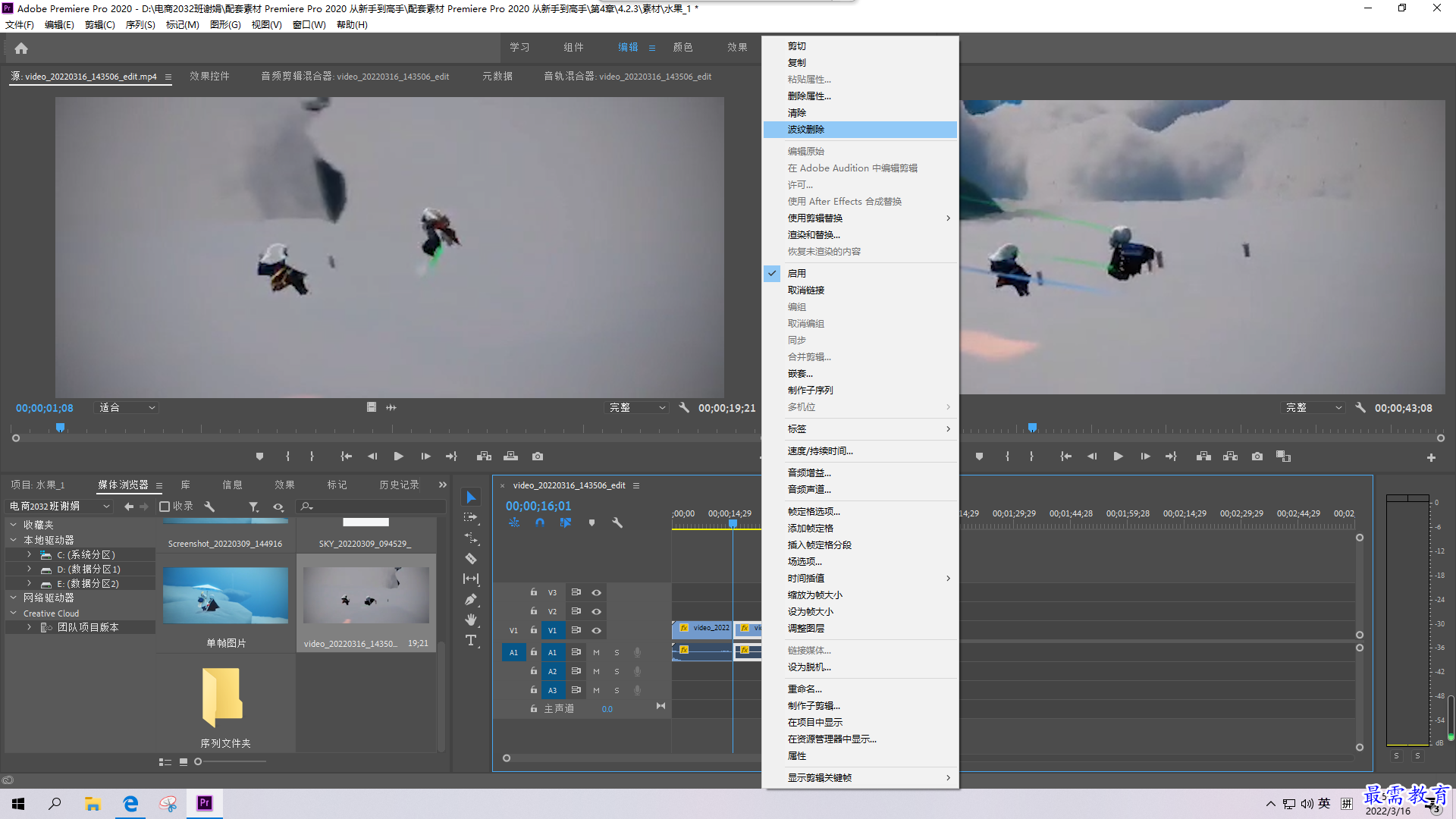Open program monitor button editor plus
The image size is (1456, 819).
[x=1431, y=457]
